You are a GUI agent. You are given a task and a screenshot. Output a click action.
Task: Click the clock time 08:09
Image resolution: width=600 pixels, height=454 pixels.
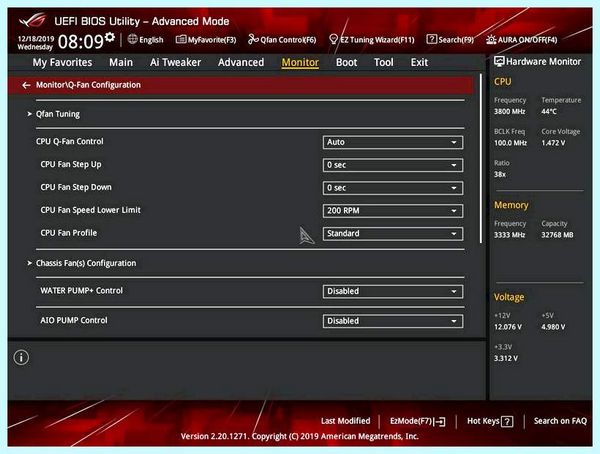[81, 42]
